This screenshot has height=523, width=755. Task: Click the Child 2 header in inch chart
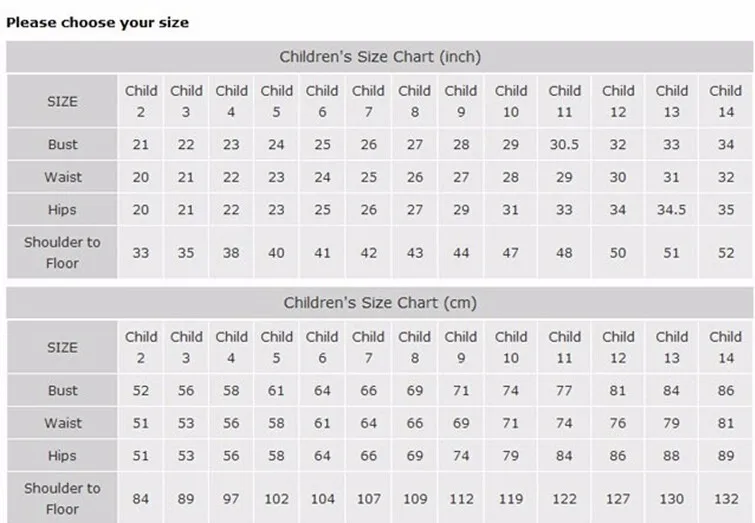[x=141, y=101]
